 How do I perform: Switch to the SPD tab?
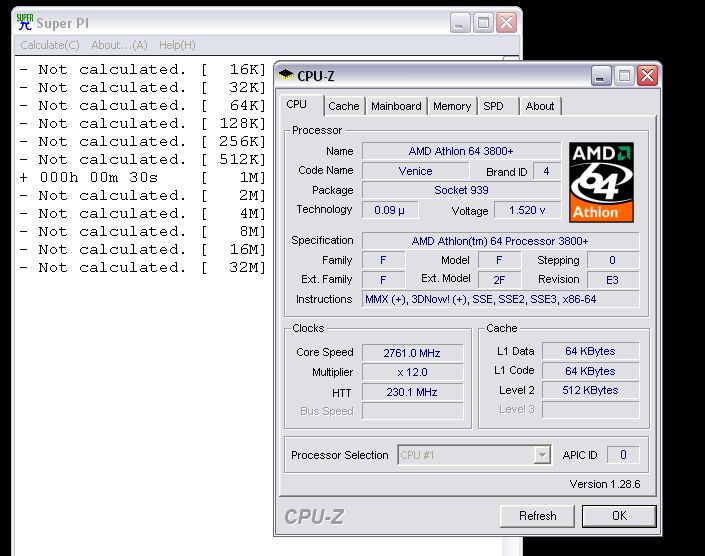(498, 107)
